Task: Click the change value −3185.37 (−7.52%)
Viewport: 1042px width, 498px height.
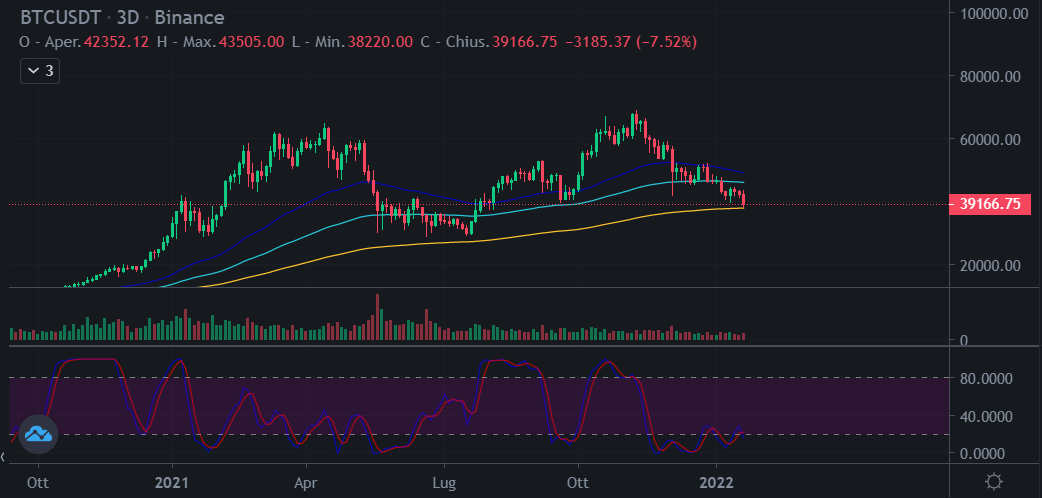Action: pyautogui.click(x=631, y=42)
